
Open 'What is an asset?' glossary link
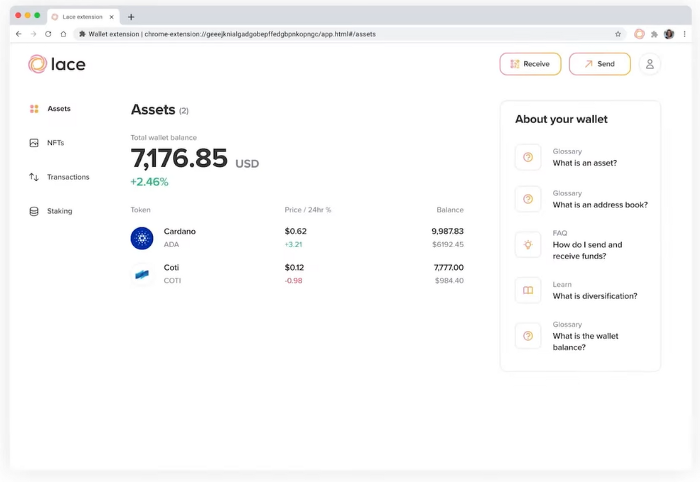585,163
